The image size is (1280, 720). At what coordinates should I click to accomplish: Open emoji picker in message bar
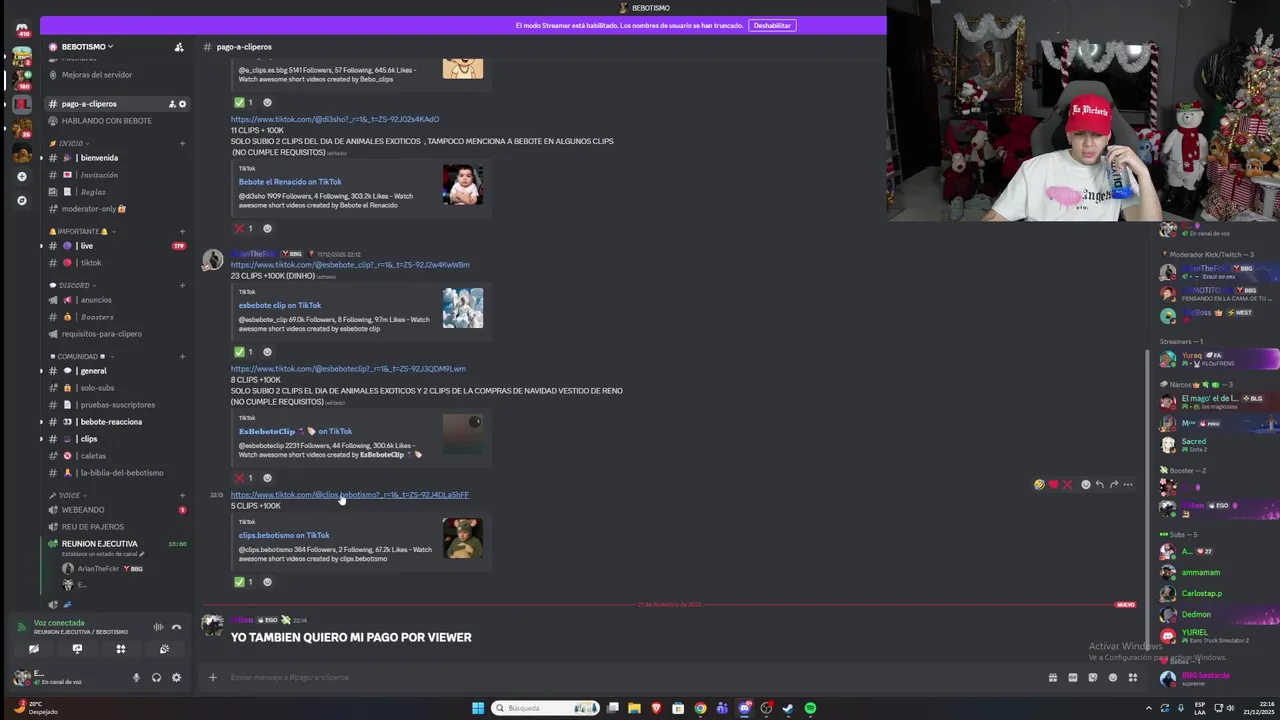(x=1112, y=677)
